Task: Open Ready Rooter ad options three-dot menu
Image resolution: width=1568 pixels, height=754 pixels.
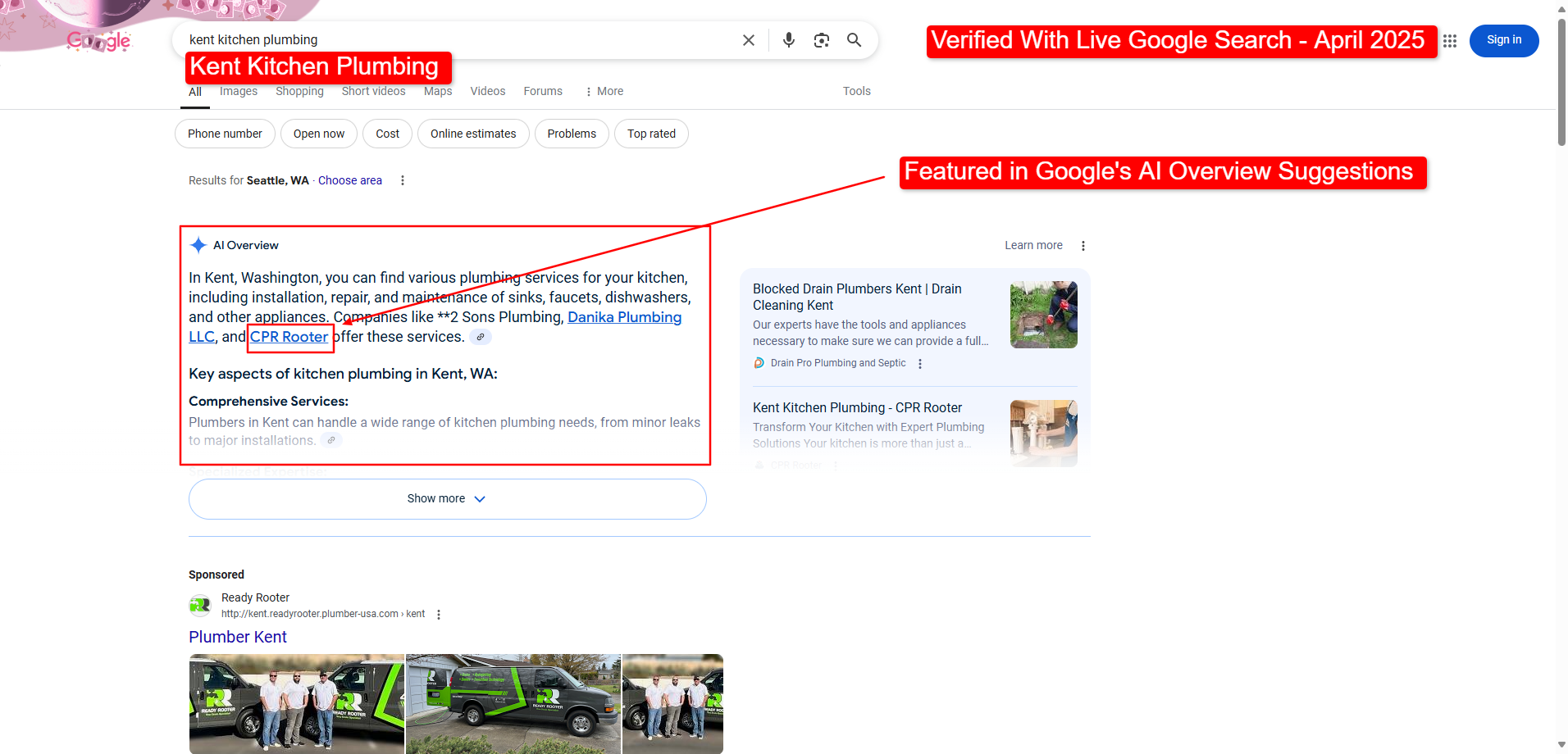Action: click(x=439, y=615)
